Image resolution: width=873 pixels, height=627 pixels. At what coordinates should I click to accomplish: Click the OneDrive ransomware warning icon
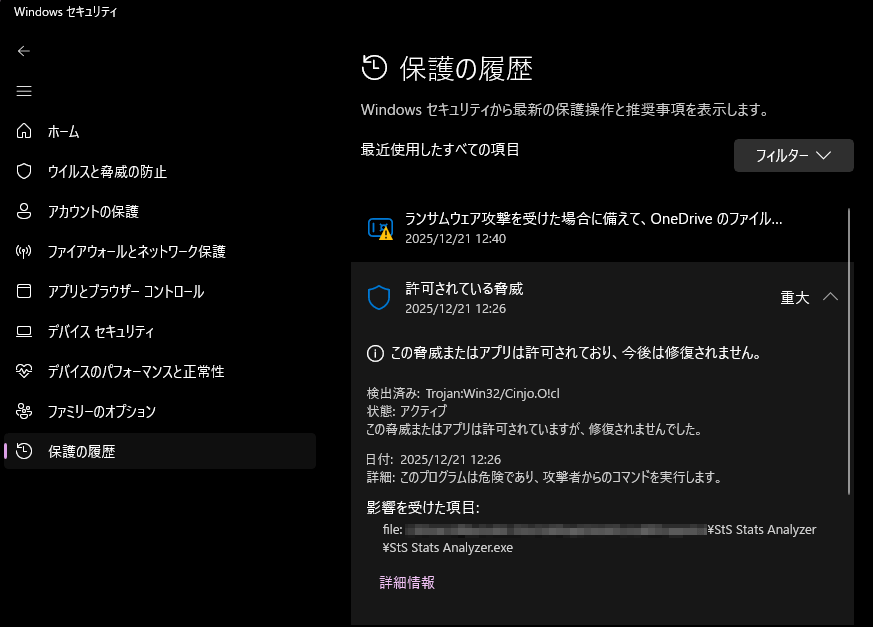[x=380, y=229]
